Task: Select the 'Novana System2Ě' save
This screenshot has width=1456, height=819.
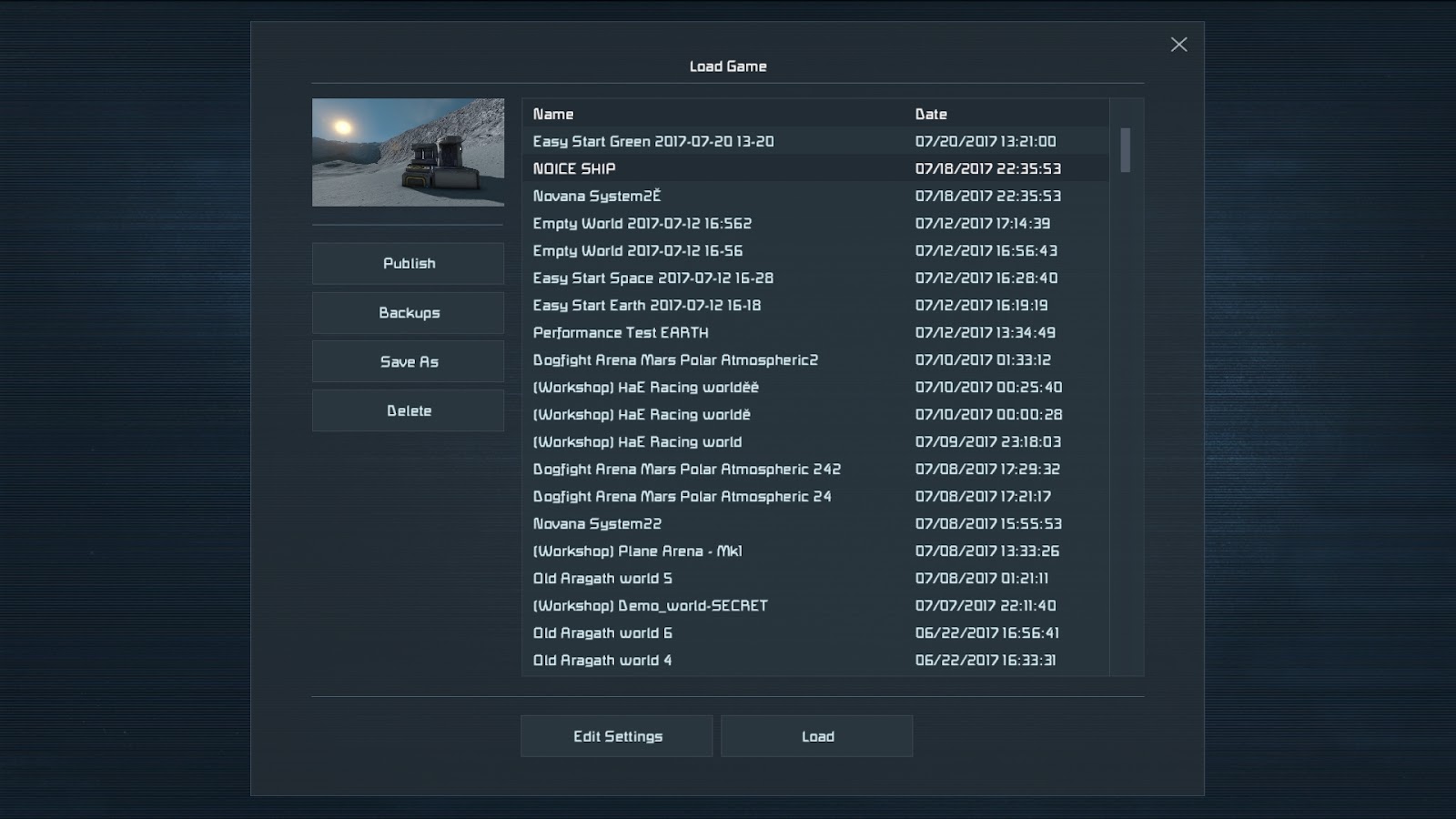Action: [815, 196]
